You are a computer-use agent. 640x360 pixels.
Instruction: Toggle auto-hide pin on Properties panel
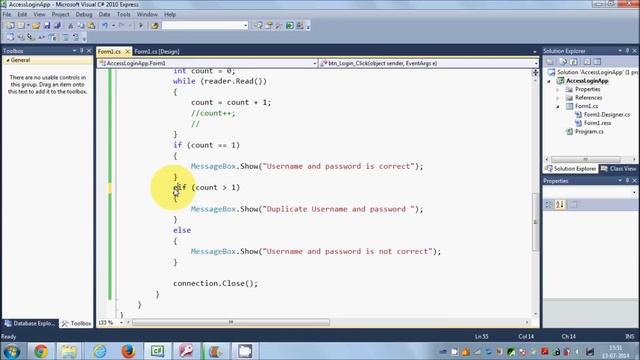pos(627,180)
